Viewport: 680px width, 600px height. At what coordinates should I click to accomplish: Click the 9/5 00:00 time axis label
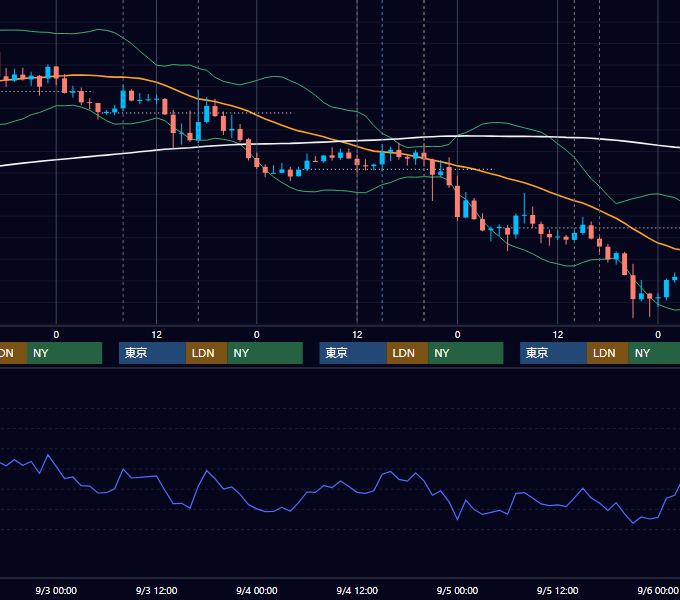[x=457, y=590]
